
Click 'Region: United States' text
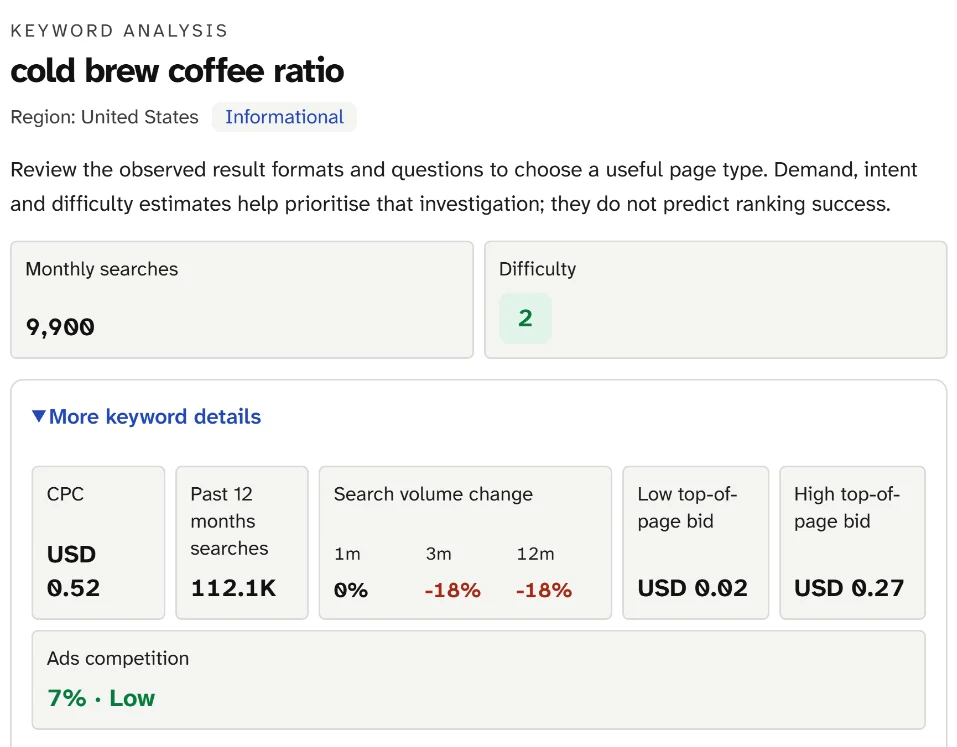pos(104,117)
